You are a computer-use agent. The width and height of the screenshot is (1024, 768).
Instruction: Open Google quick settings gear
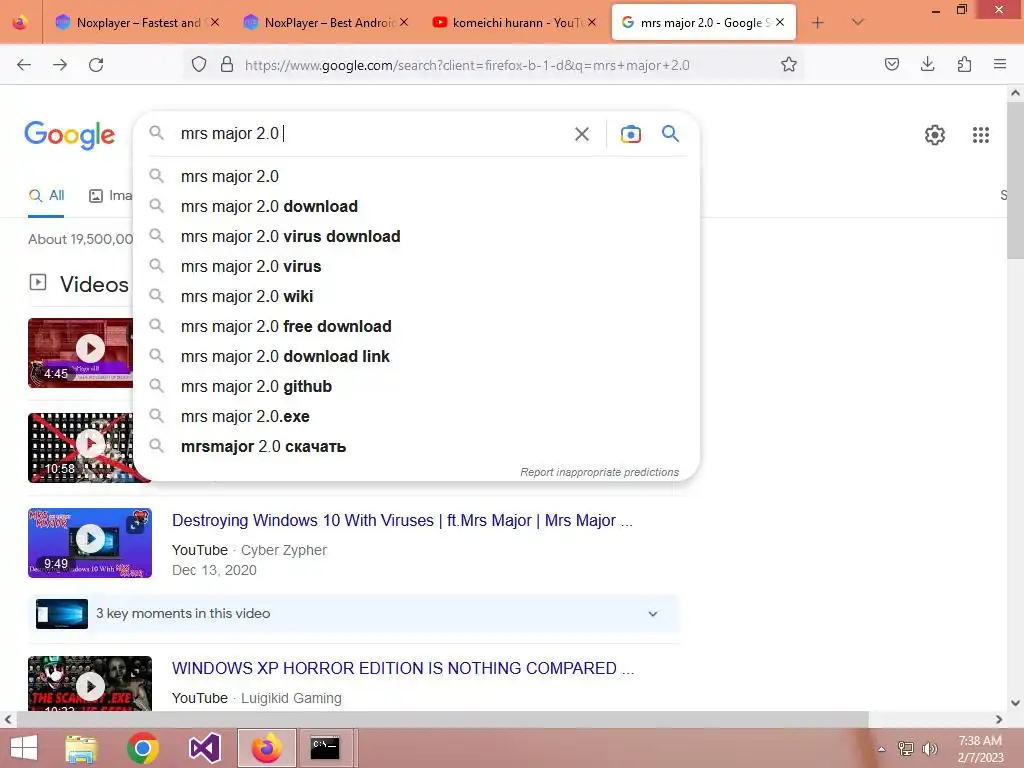pos(935,135)
